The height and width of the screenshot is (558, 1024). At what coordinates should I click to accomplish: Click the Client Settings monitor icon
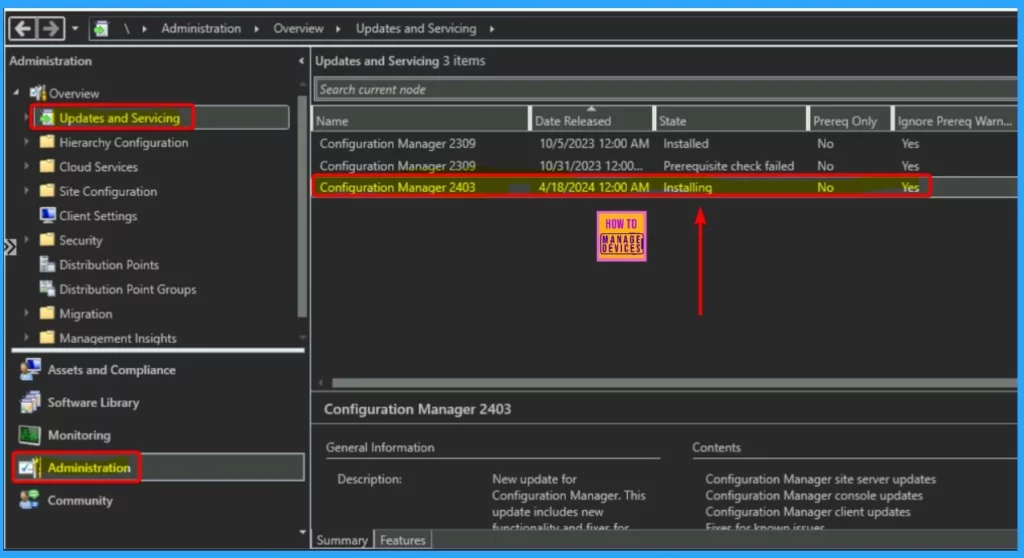(x=47, y=215)
